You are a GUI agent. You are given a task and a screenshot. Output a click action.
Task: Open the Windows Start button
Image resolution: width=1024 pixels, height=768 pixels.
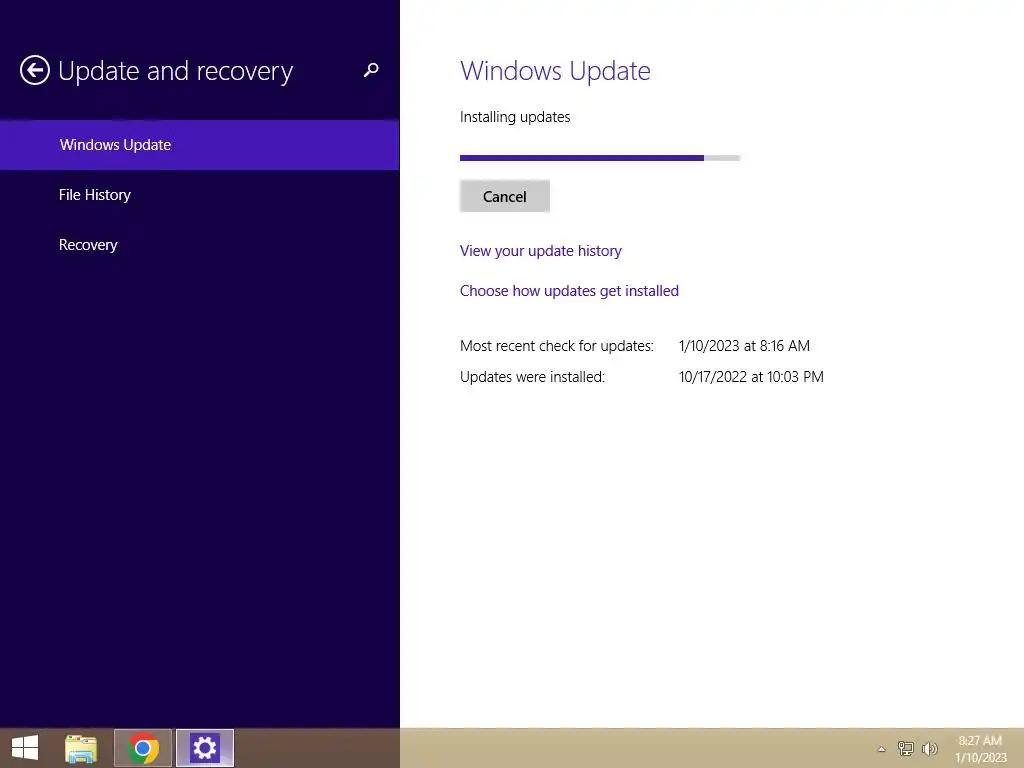click(25, 748)
